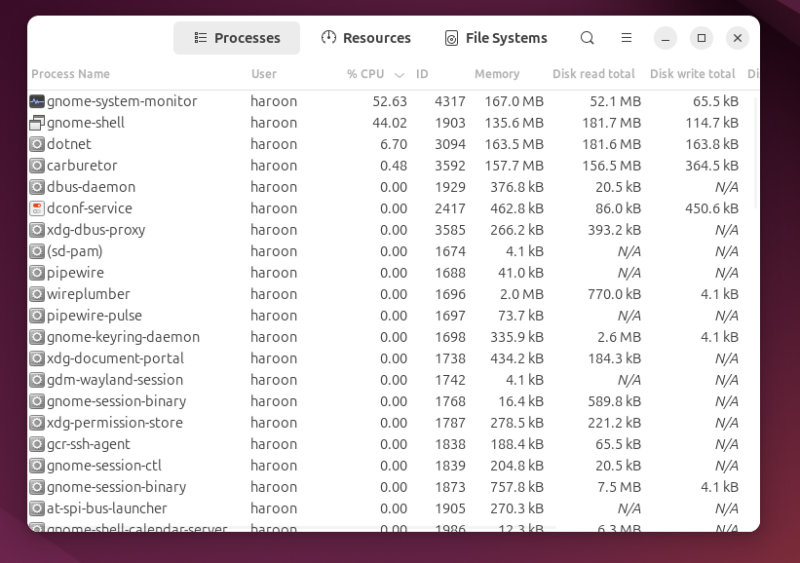Select the pipewire-pulse process name

[94, 315]
